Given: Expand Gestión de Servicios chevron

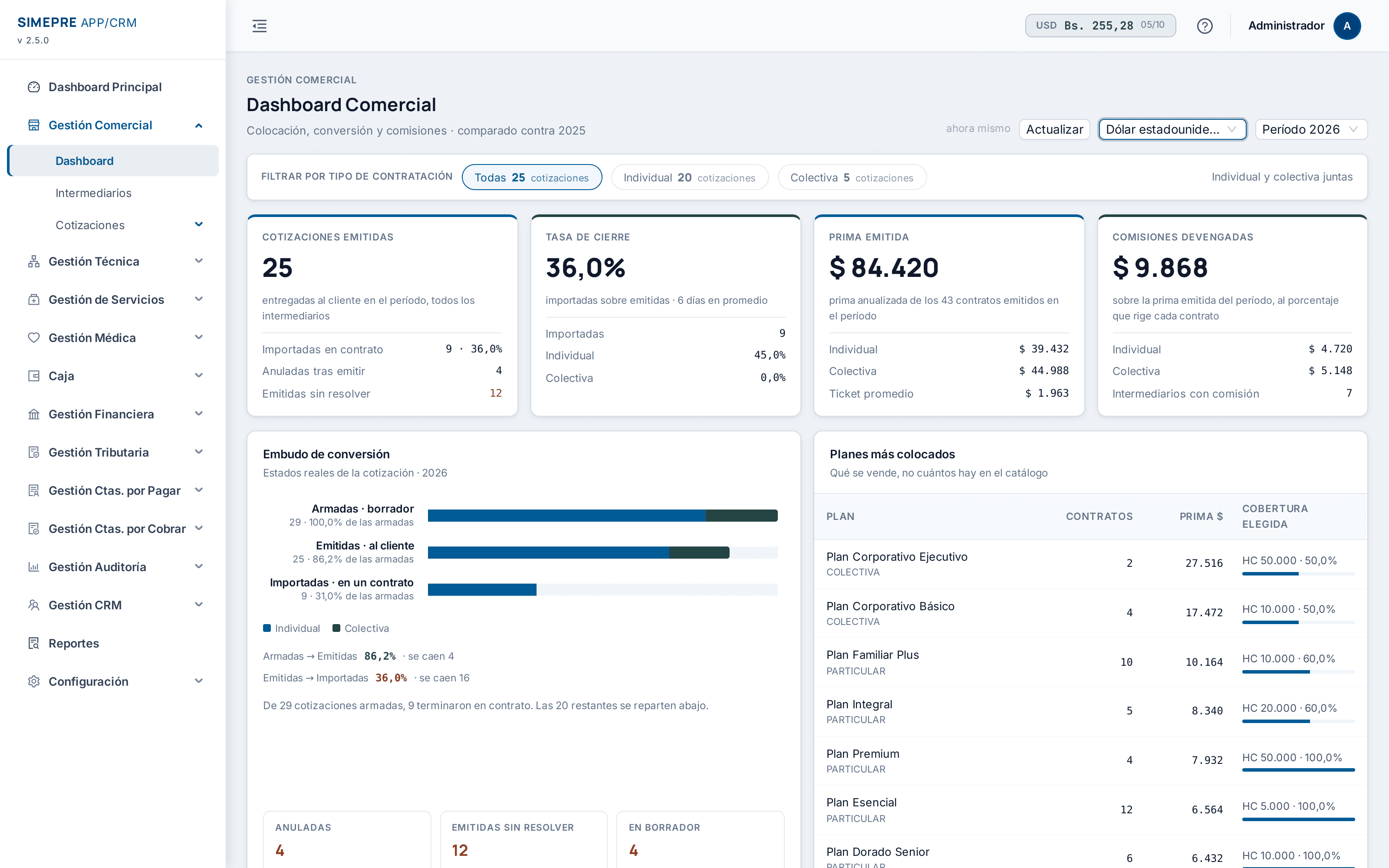Looking at the screenshot, I should (x=199, y=299).
